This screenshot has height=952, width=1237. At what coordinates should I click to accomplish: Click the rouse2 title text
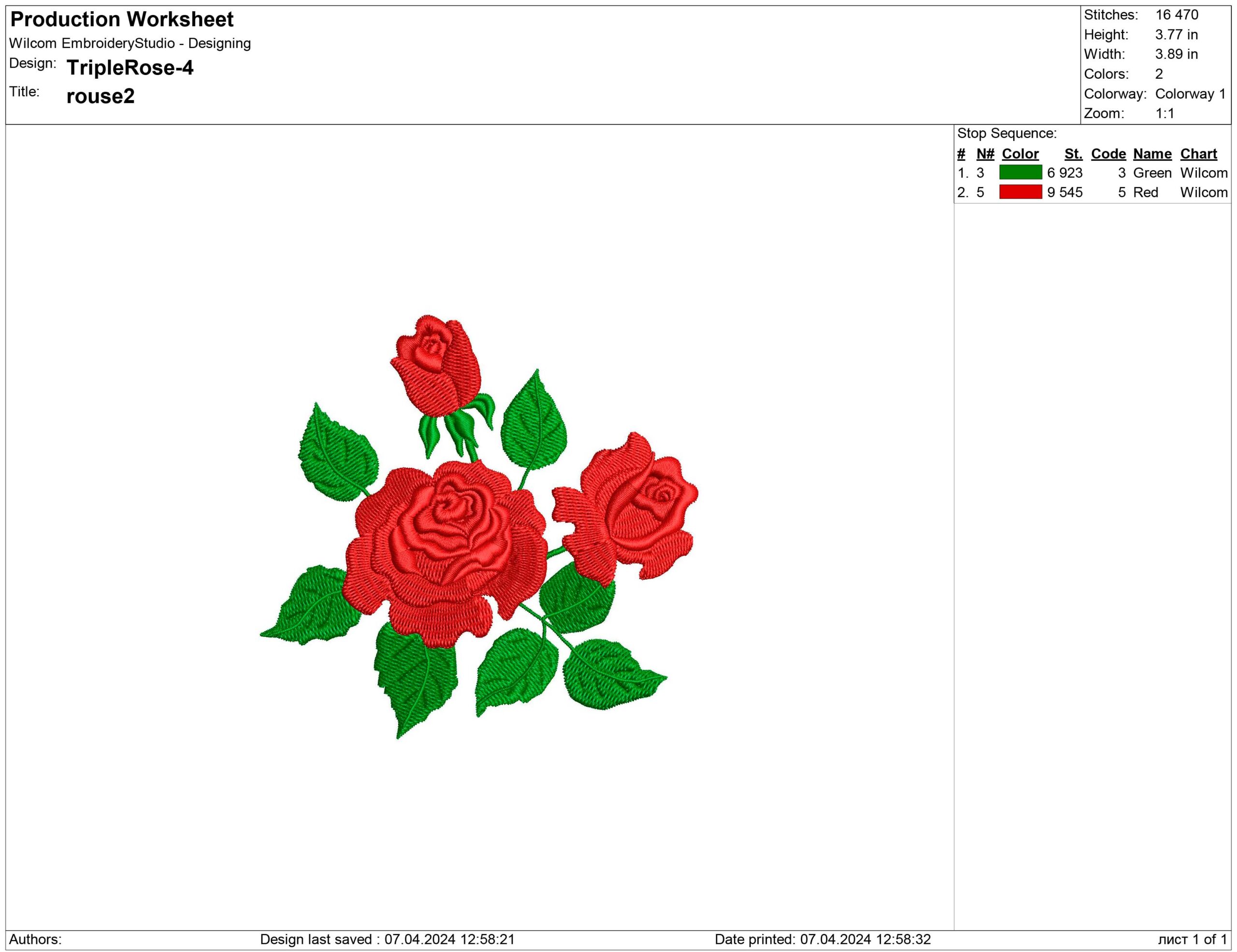[x=100, y=96]
